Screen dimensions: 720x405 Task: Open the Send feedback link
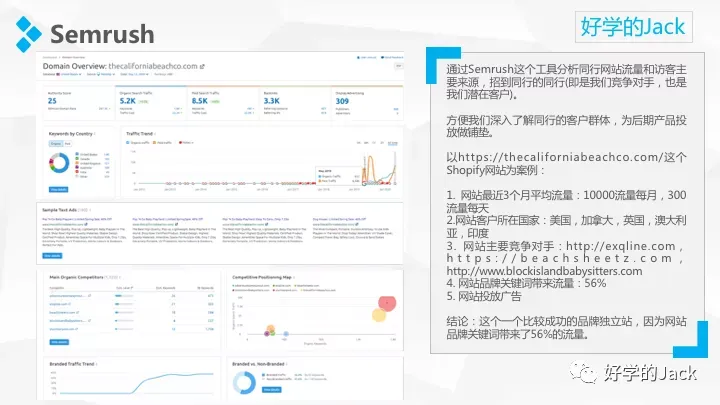click(x=392, y=57)
